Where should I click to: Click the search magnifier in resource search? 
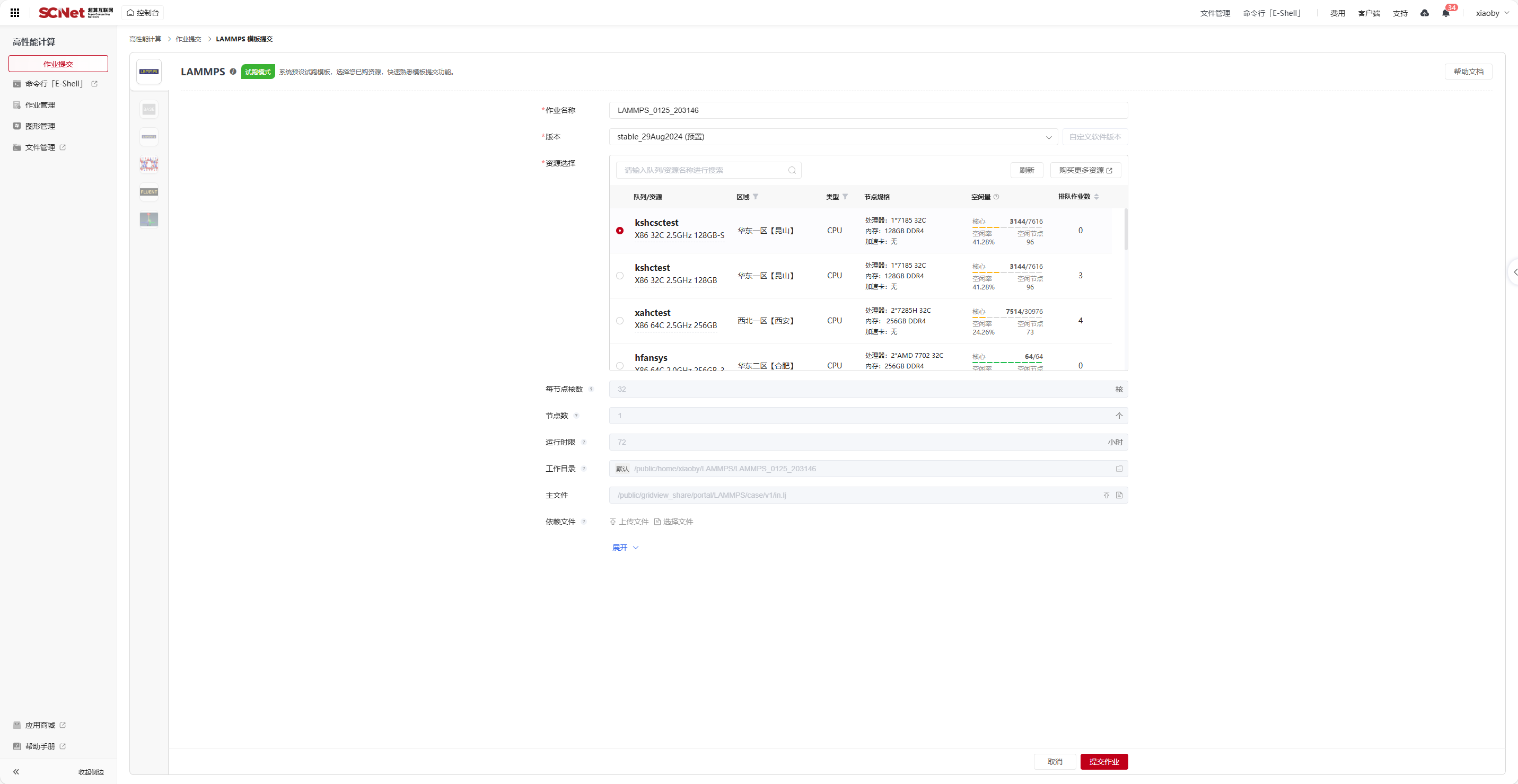[x=792, y=170]
